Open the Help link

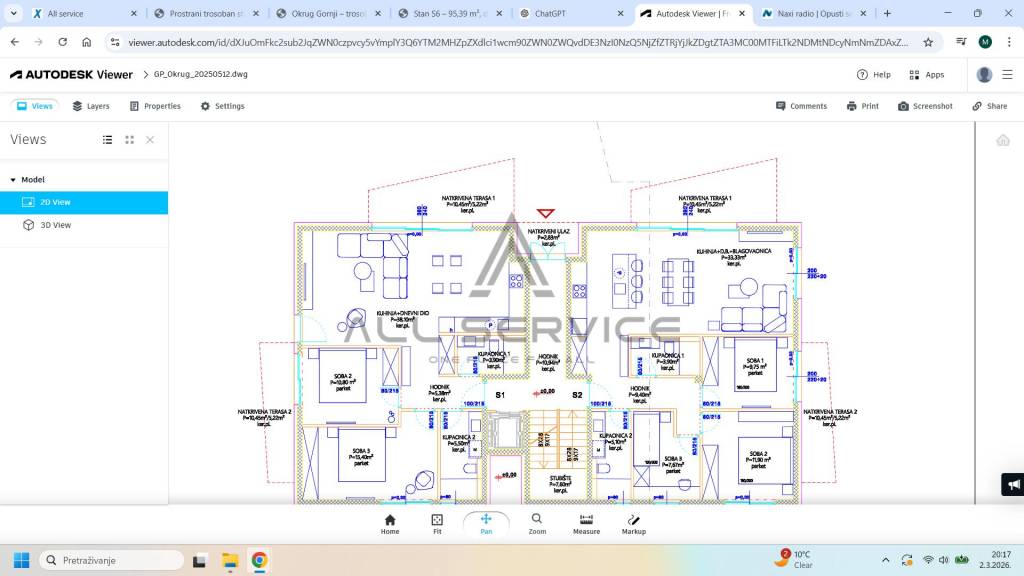point(873,75)
